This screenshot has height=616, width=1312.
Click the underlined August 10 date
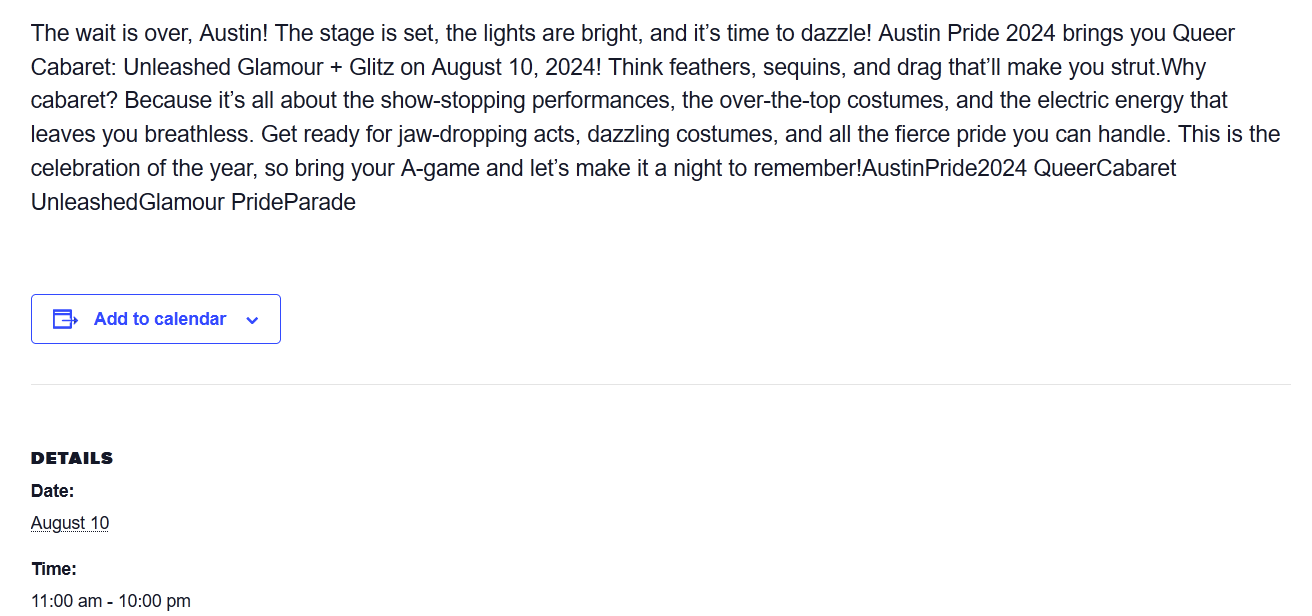[x=70, y=523]
